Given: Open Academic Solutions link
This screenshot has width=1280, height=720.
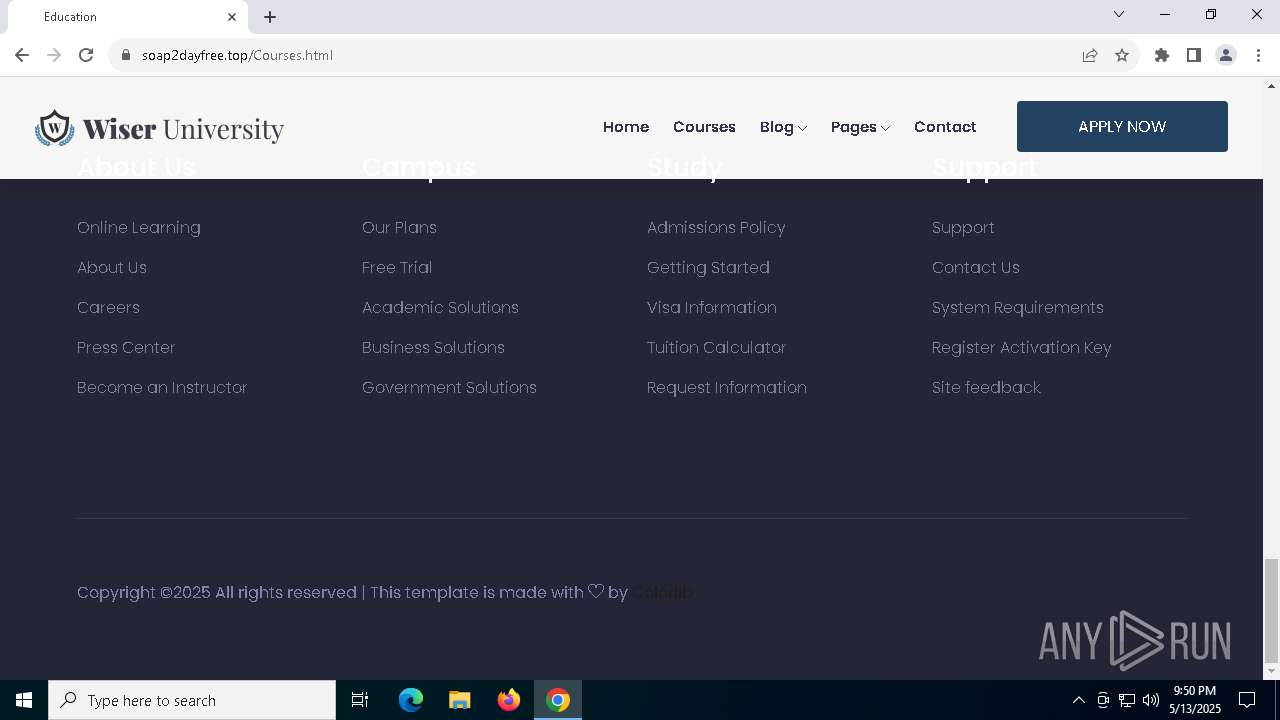Looking at the screenshot, I should click(440, 308).
